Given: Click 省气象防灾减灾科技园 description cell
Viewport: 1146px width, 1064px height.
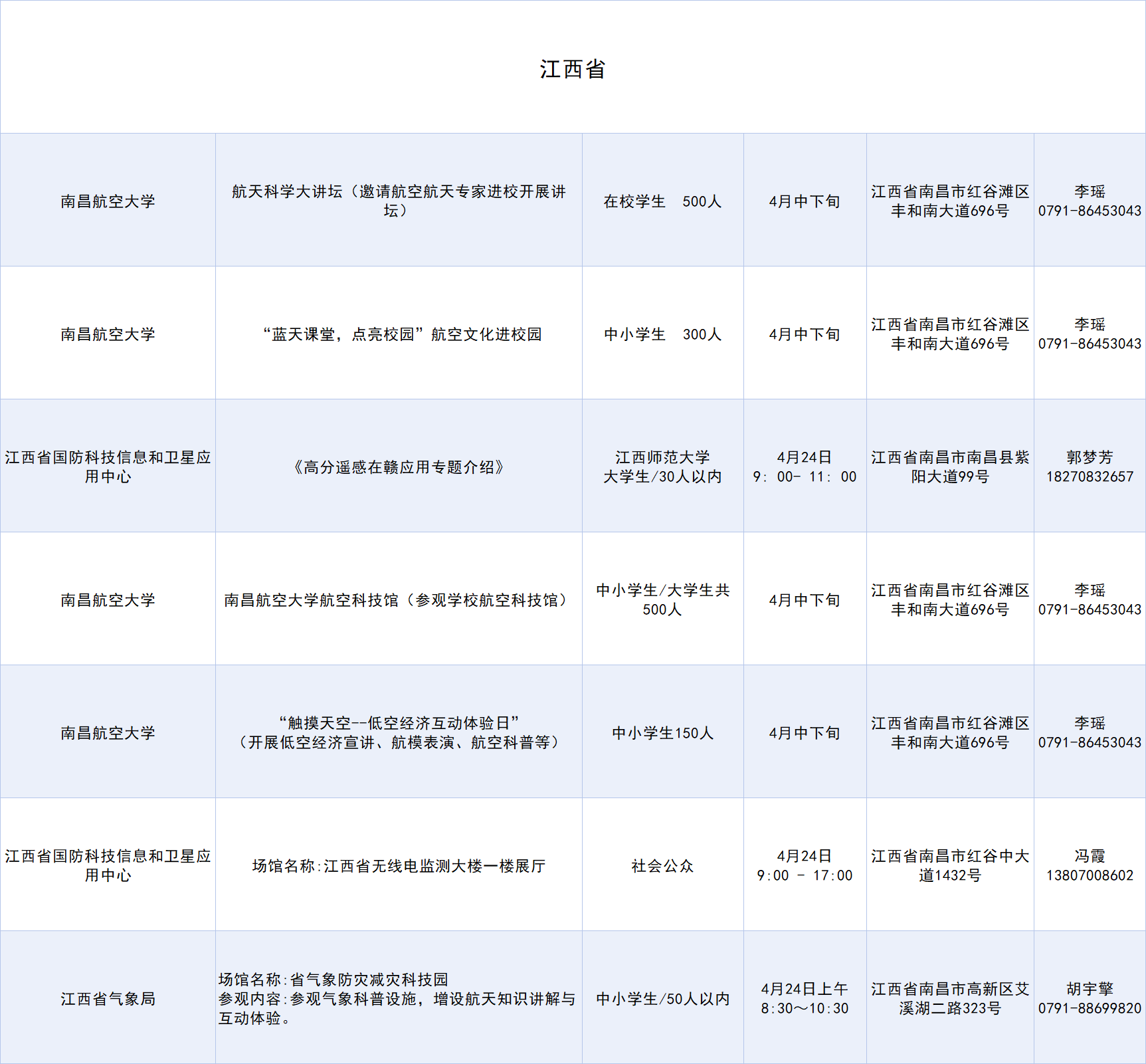Looking at the screenshot, I should 399,998.
